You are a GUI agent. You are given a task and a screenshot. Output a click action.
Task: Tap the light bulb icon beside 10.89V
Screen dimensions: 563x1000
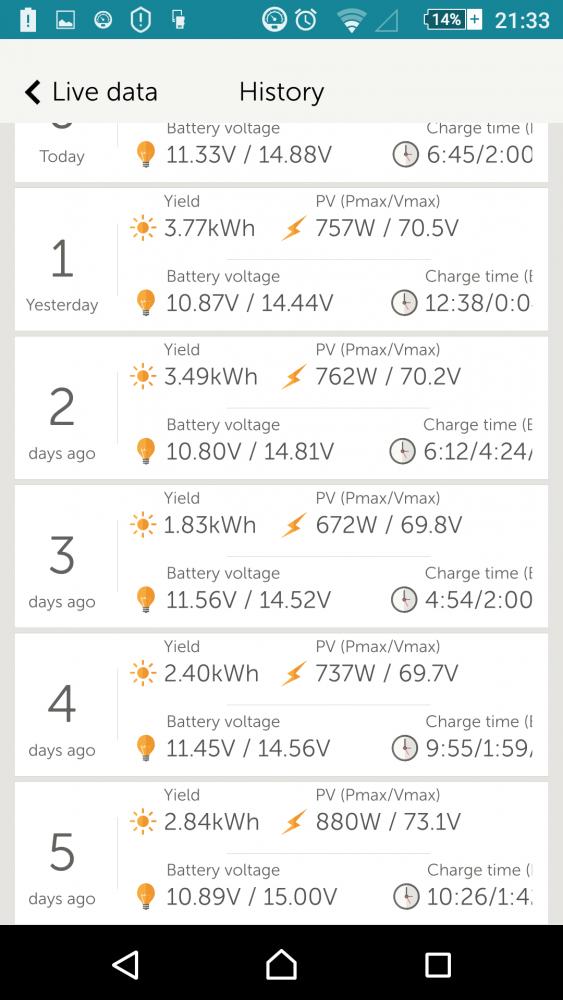pyautogui.click(x=147, y=896)
